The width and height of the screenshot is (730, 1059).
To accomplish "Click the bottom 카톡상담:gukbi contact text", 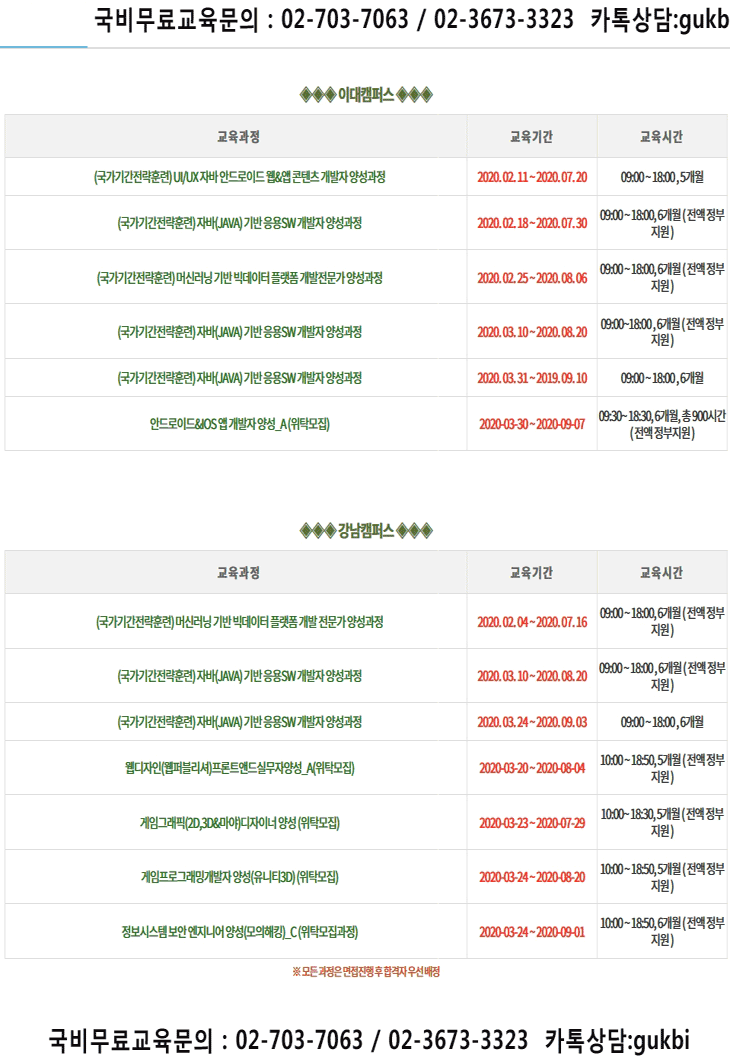I will tap(617, 1040).
